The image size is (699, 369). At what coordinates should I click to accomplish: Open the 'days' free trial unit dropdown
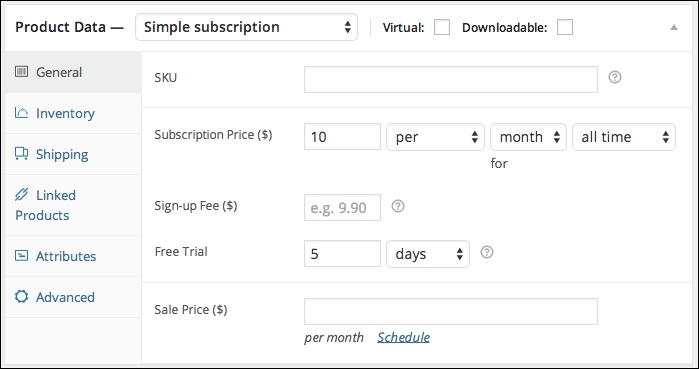point(428,254)
